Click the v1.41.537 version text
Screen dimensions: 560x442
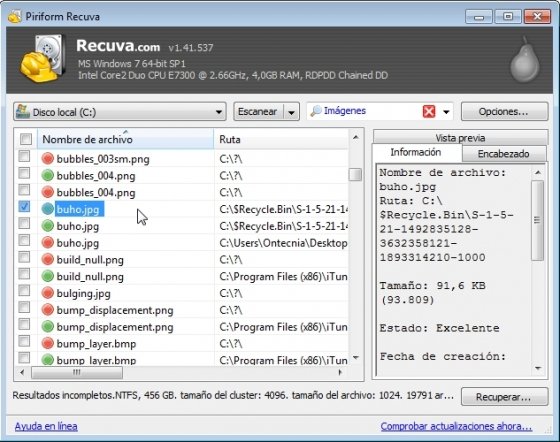click(x=191, y=48)
